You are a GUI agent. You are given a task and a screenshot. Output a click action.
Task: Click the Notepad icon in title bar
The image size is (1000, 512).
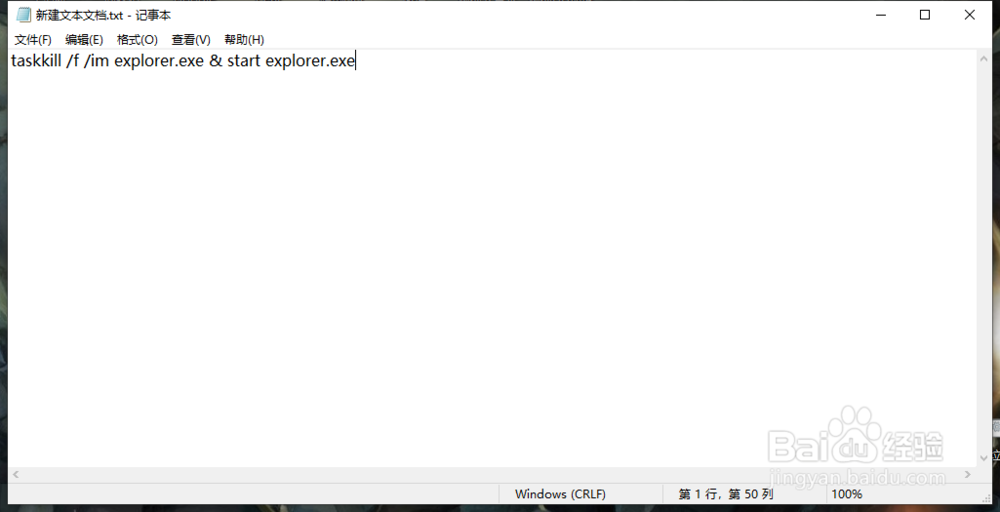pos(24,15)
